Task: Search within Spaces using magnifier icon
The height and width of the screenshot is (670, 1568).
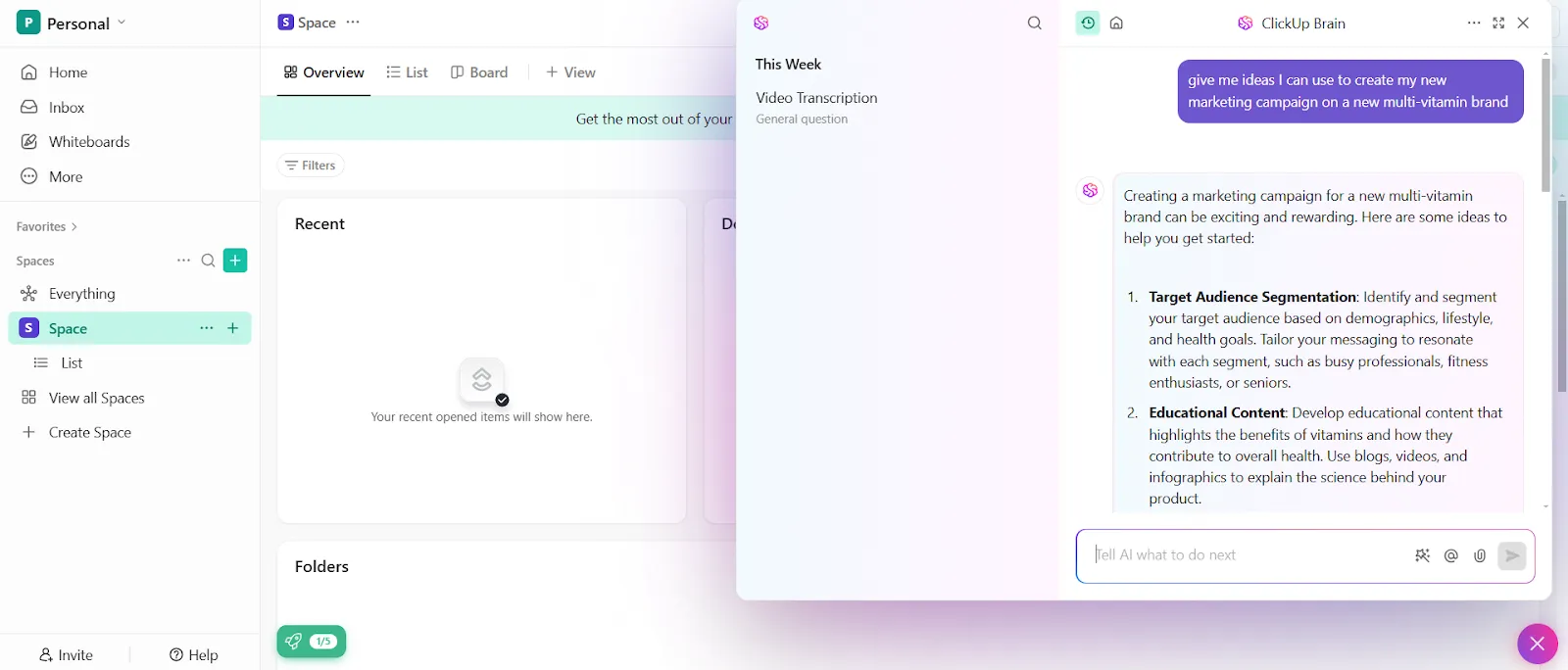Action: coord(208,261)
